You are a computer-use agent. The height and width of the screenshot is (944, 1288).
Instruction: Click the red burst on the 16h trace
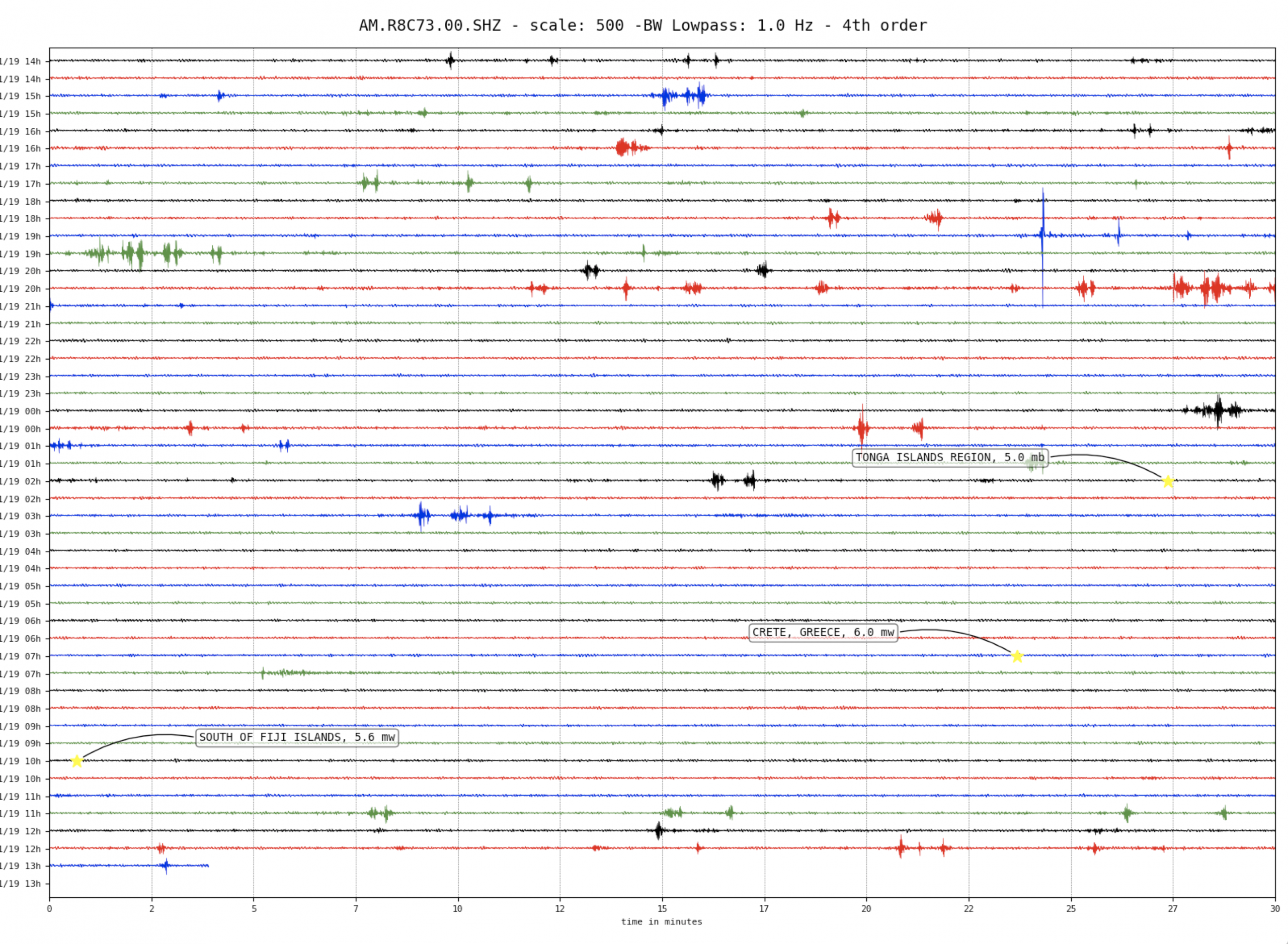tap(631, 147)
